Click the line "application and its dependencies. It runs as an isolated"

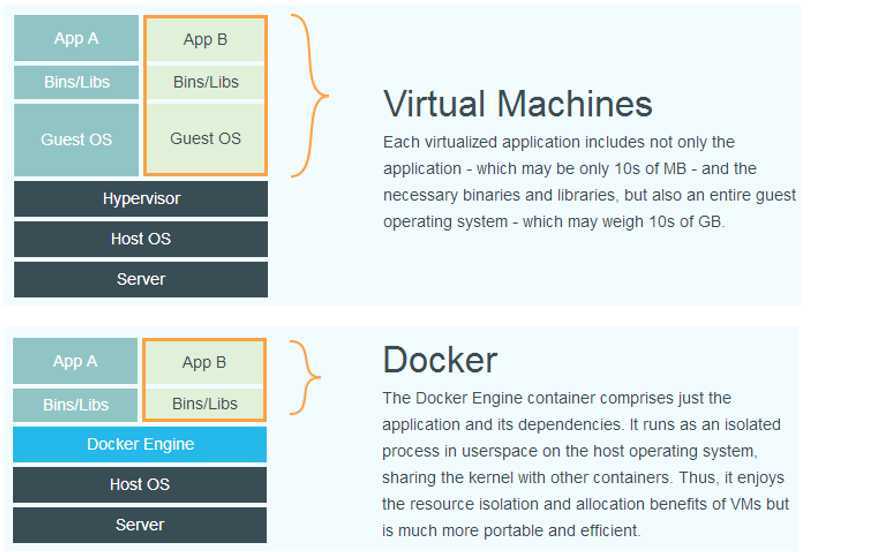(x=582, y=425)
